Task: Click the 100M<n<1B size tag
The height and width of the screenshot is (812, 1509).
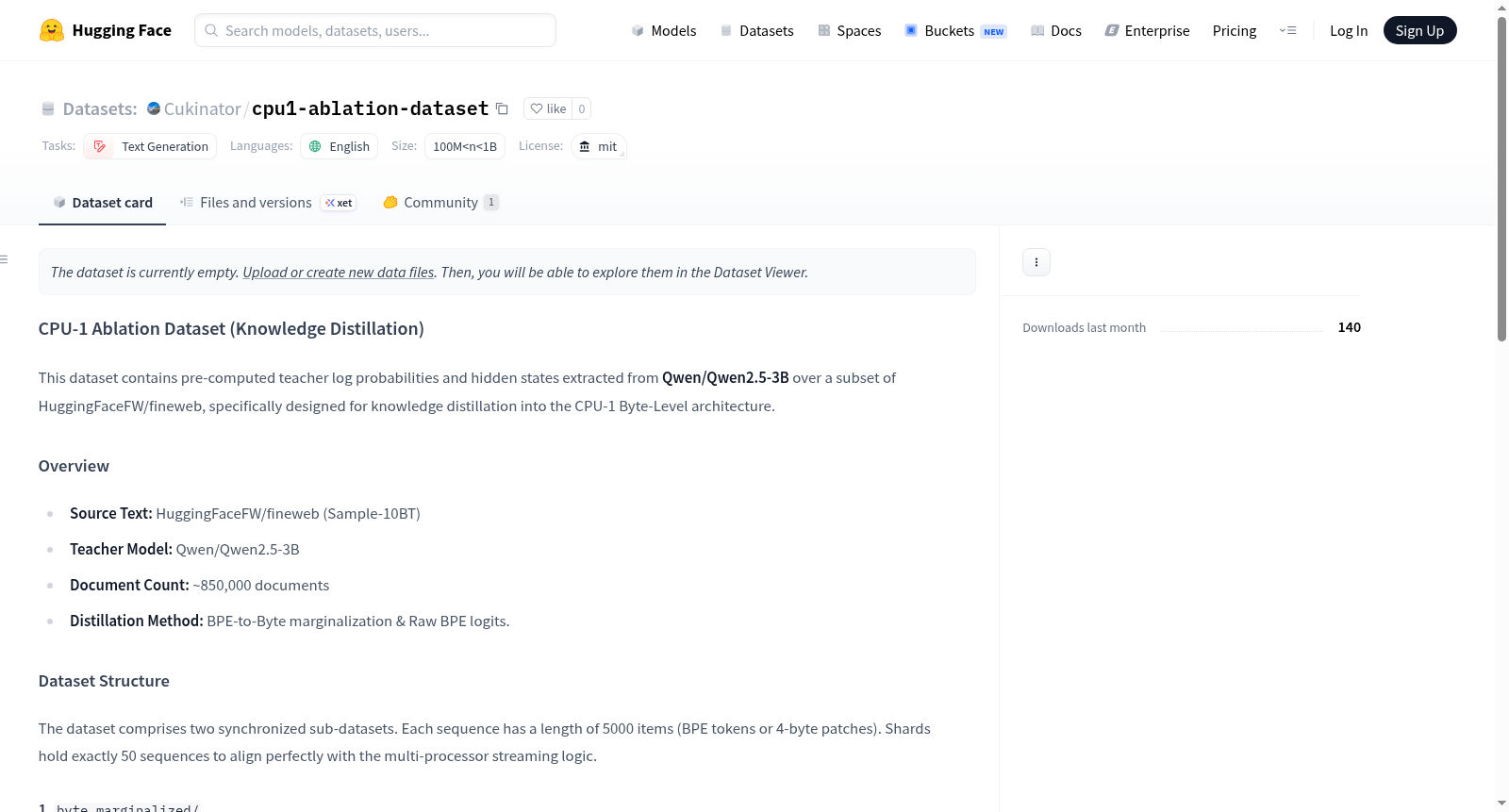Action: coord(465,146)
